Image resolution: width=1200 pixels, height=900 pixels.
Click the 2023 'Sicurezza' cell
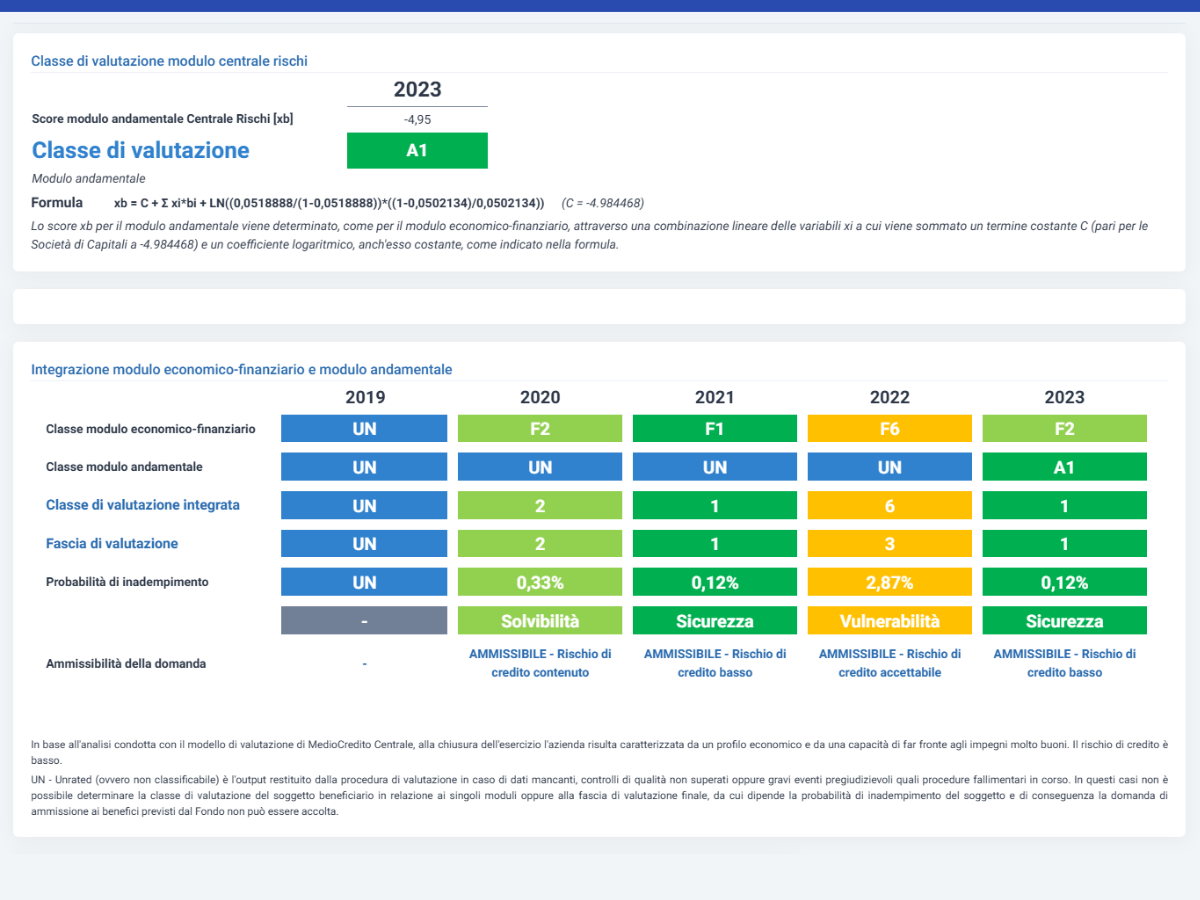click(x=1065, y=620)
